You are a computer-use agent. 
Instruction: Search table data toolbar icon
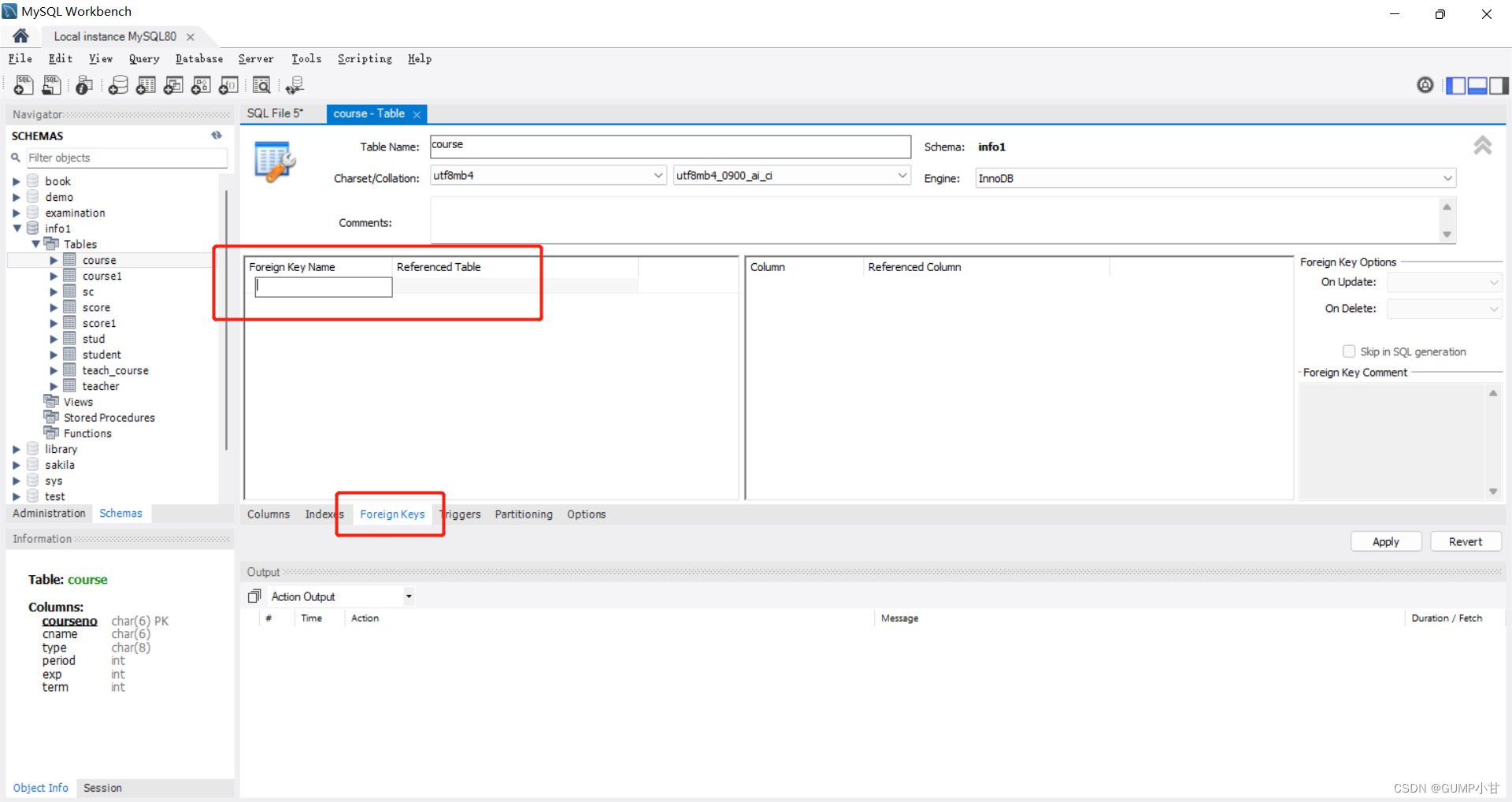click(261, 85)
